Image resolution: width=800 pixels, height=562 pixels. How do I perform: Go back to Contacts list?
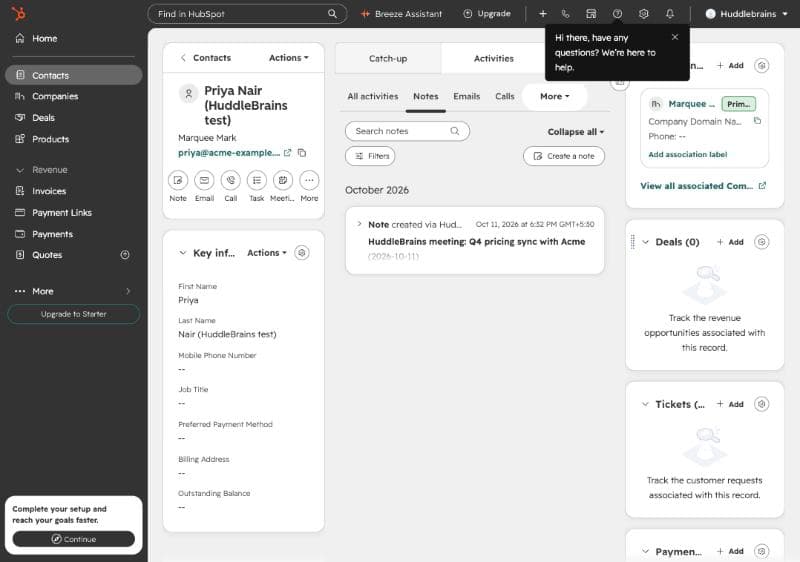206,58
